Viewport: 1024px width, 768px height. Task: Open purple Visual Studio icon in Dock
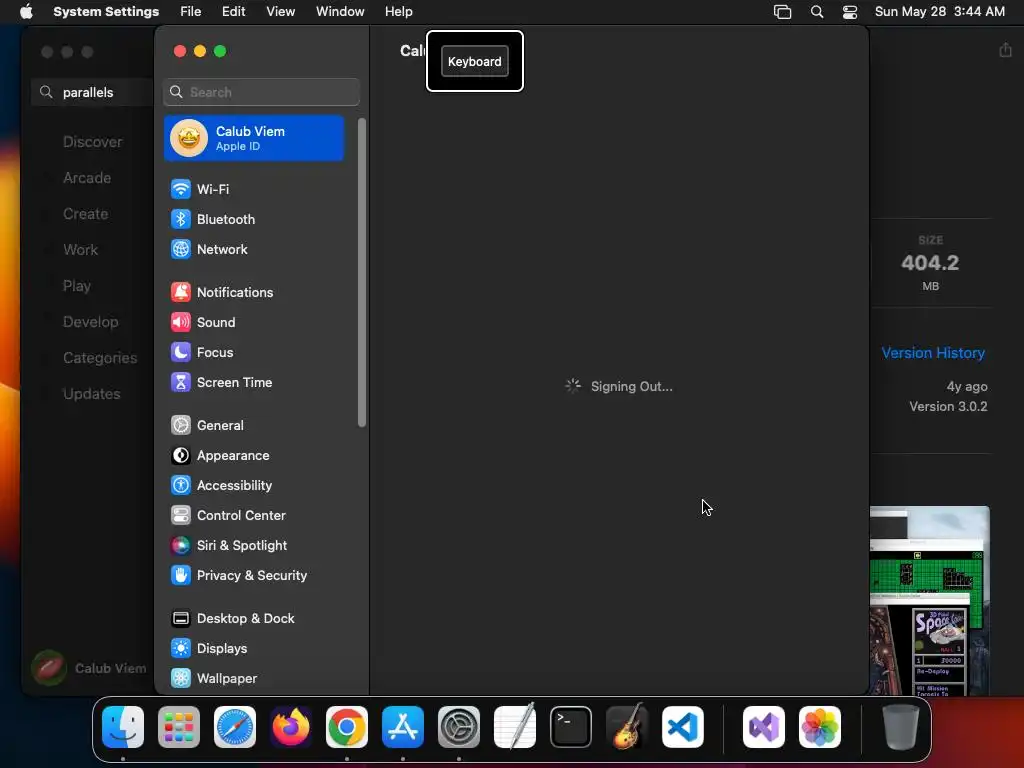click(x=763, y=727)
